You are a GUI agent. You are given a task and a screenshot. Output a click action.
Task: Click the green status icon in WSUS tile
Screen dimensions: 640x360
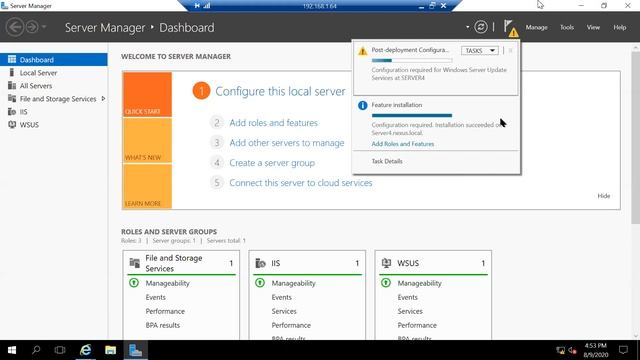[386, 283]
